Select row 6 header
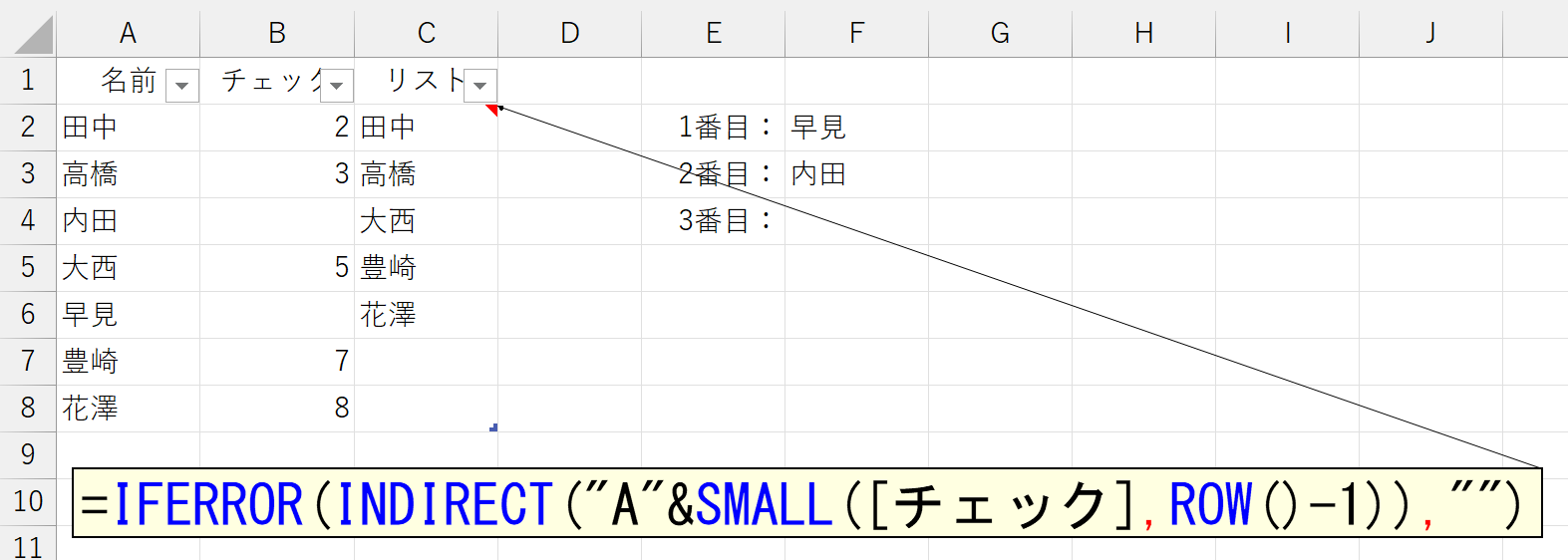This screenshot has width=1568, height=560. pos(28,315)
